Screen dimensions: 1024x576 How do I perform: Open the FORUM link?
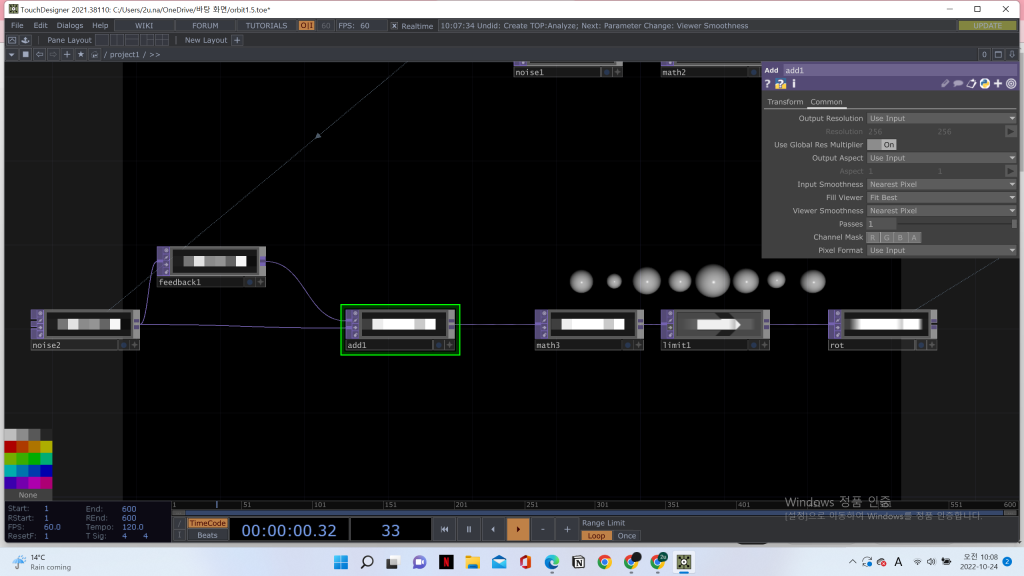(205, 25)
